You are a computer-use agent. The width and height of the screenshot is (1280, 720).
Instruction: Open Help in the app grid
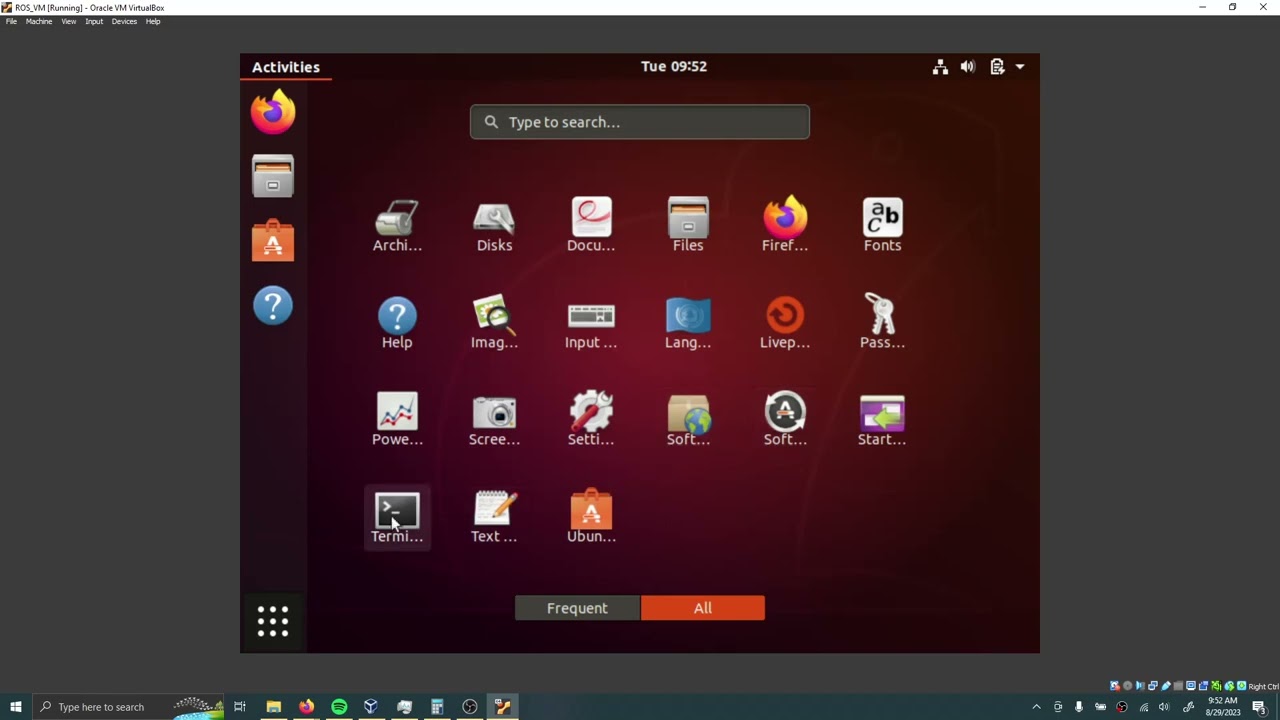point(397,324)
